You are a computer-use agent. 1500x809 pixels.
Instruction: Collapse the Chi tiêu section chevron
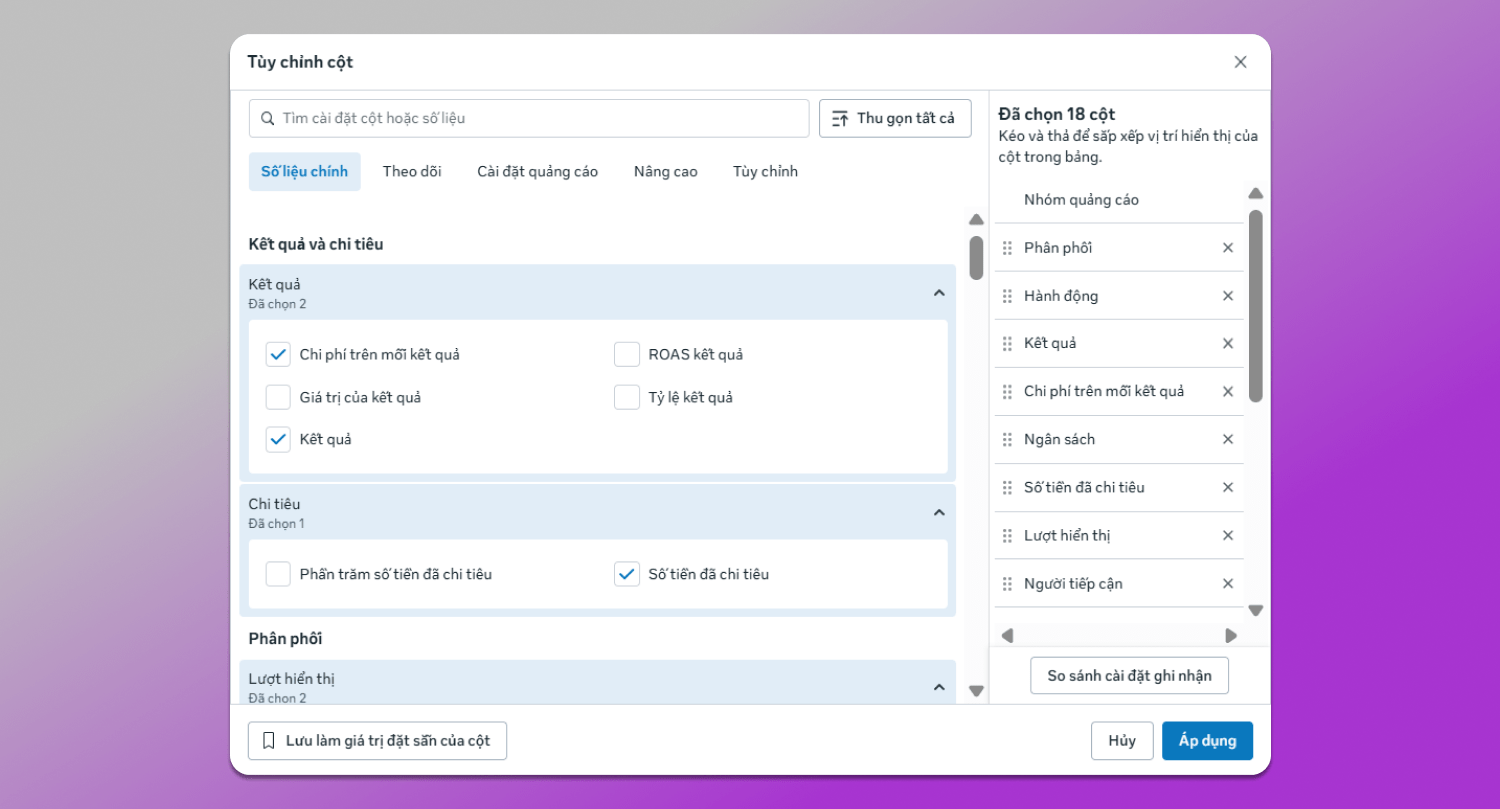[x=938, y=512]
